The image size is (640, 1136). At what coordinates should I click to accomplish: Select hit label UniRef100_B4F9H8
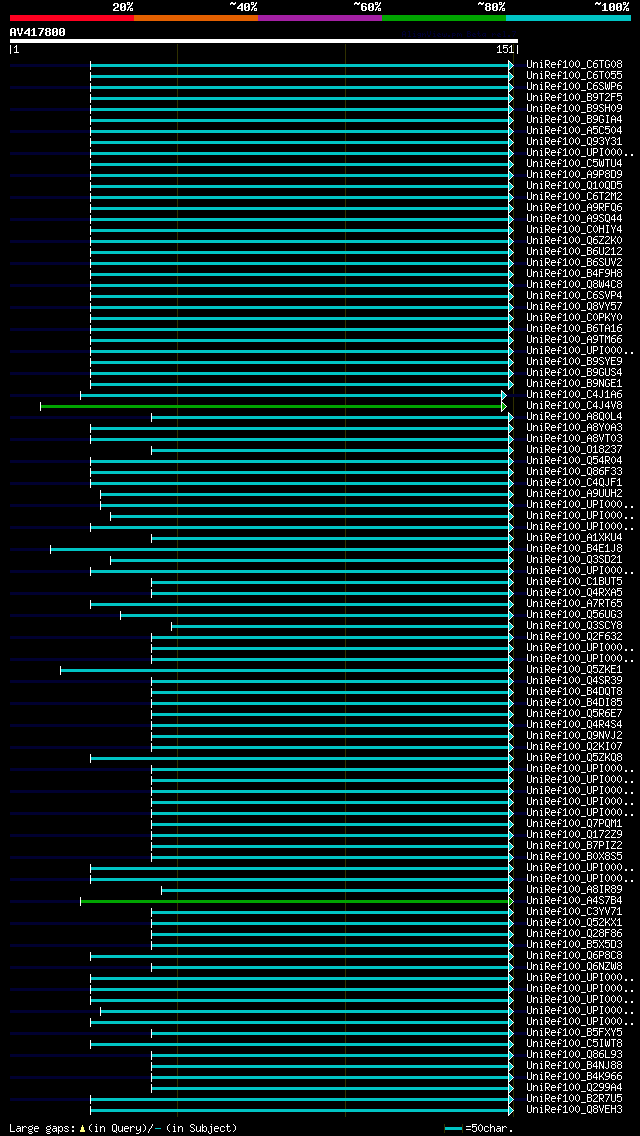(574, 274)
